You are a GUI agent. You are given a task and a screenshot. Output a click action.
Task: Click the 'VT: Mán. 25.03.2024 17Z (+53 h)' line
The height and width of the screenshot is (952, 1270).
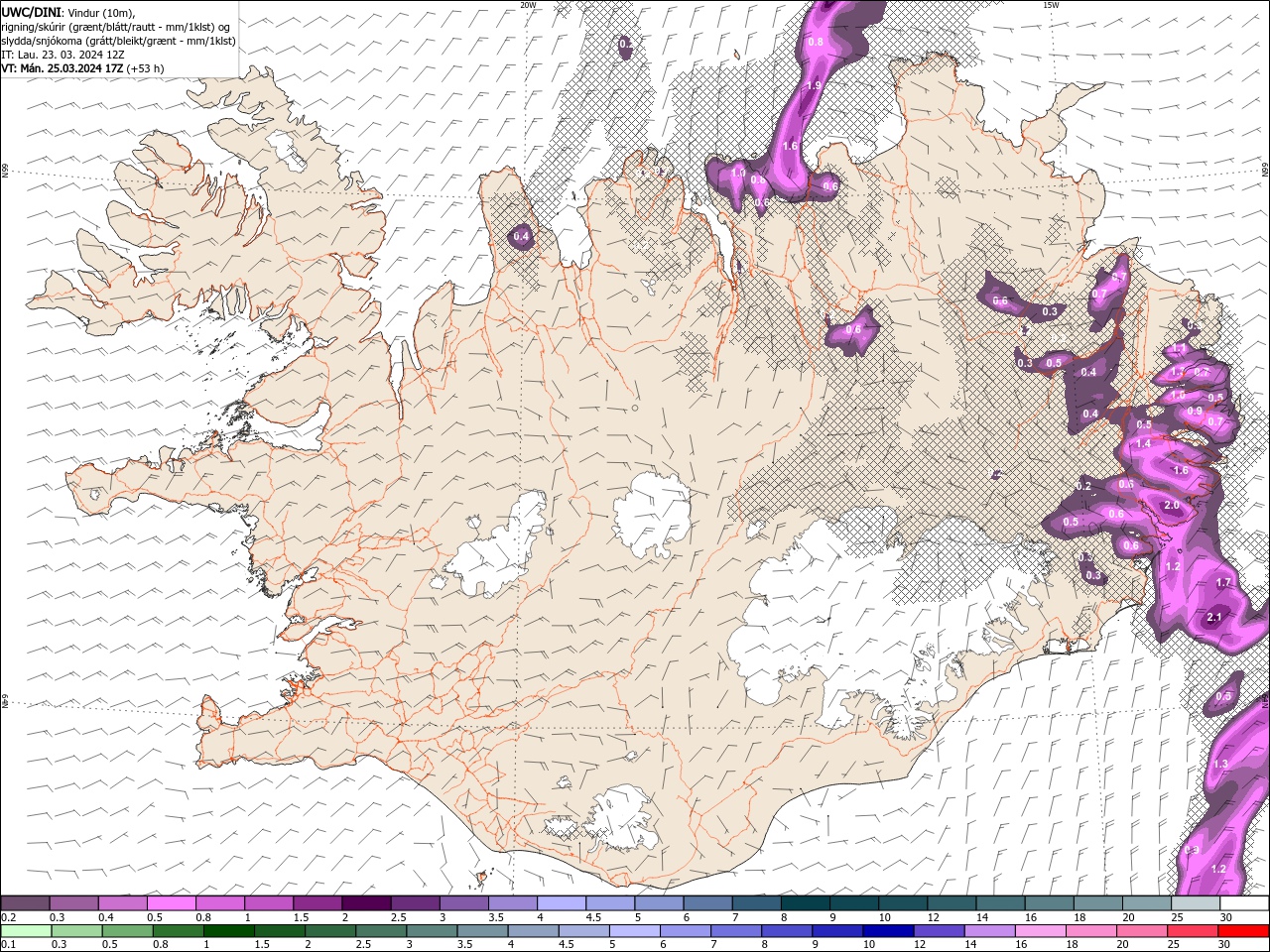[83, 68]
